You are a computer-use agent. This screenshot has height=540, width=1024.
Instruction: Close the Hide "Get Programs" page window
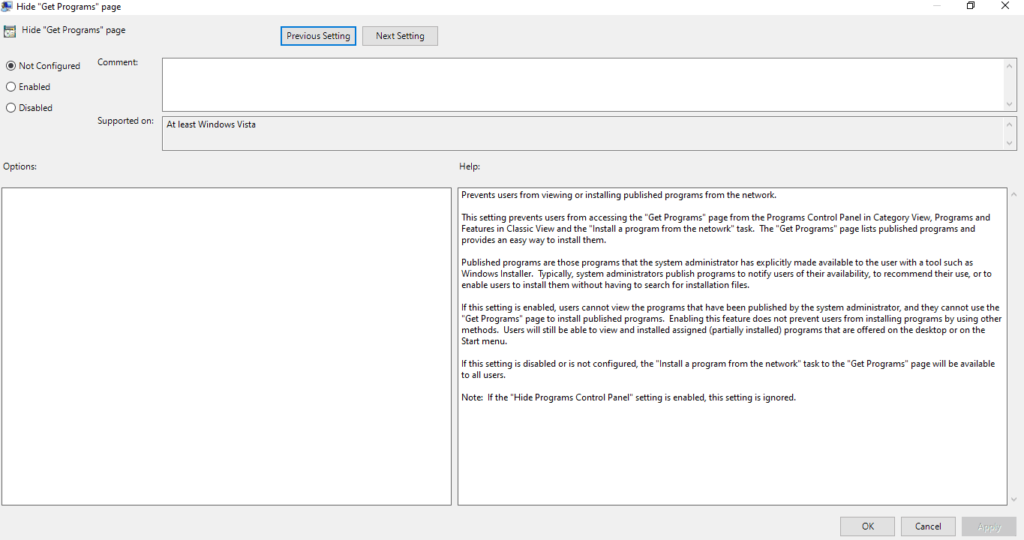point(1006,6)
